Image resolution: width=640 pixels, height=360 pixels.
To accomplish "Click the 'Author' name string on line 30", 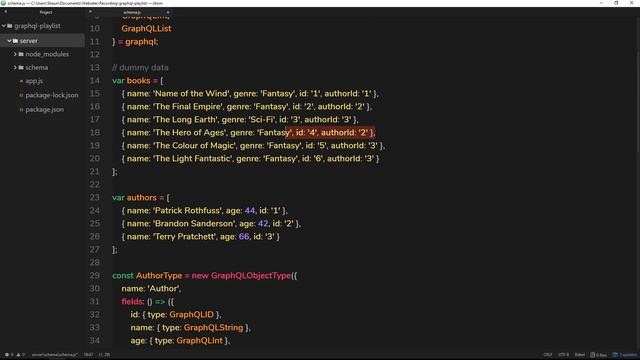I will click(x=163, y=289).
